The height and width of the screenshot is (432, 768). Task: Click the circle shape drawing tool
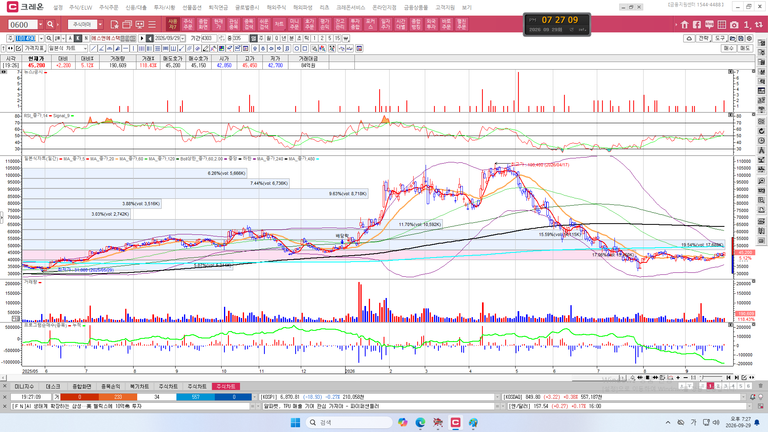pyautogui.click(x=296, y=48)
